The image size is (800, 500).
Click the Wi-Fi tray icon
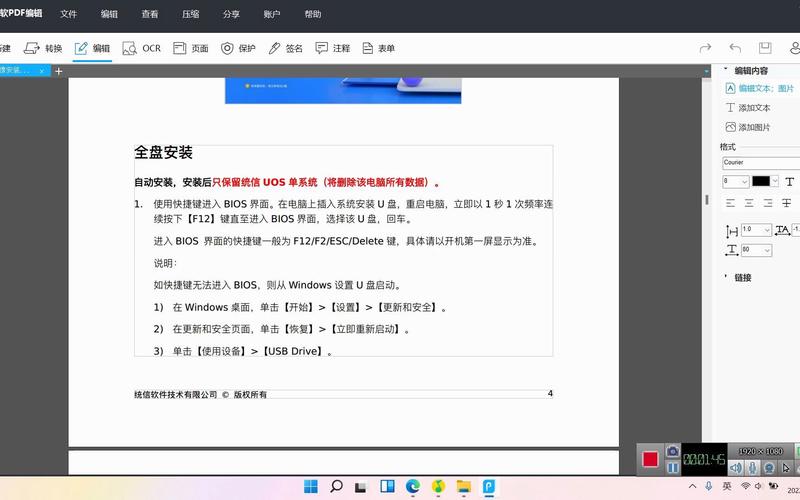tap(745, 486)
